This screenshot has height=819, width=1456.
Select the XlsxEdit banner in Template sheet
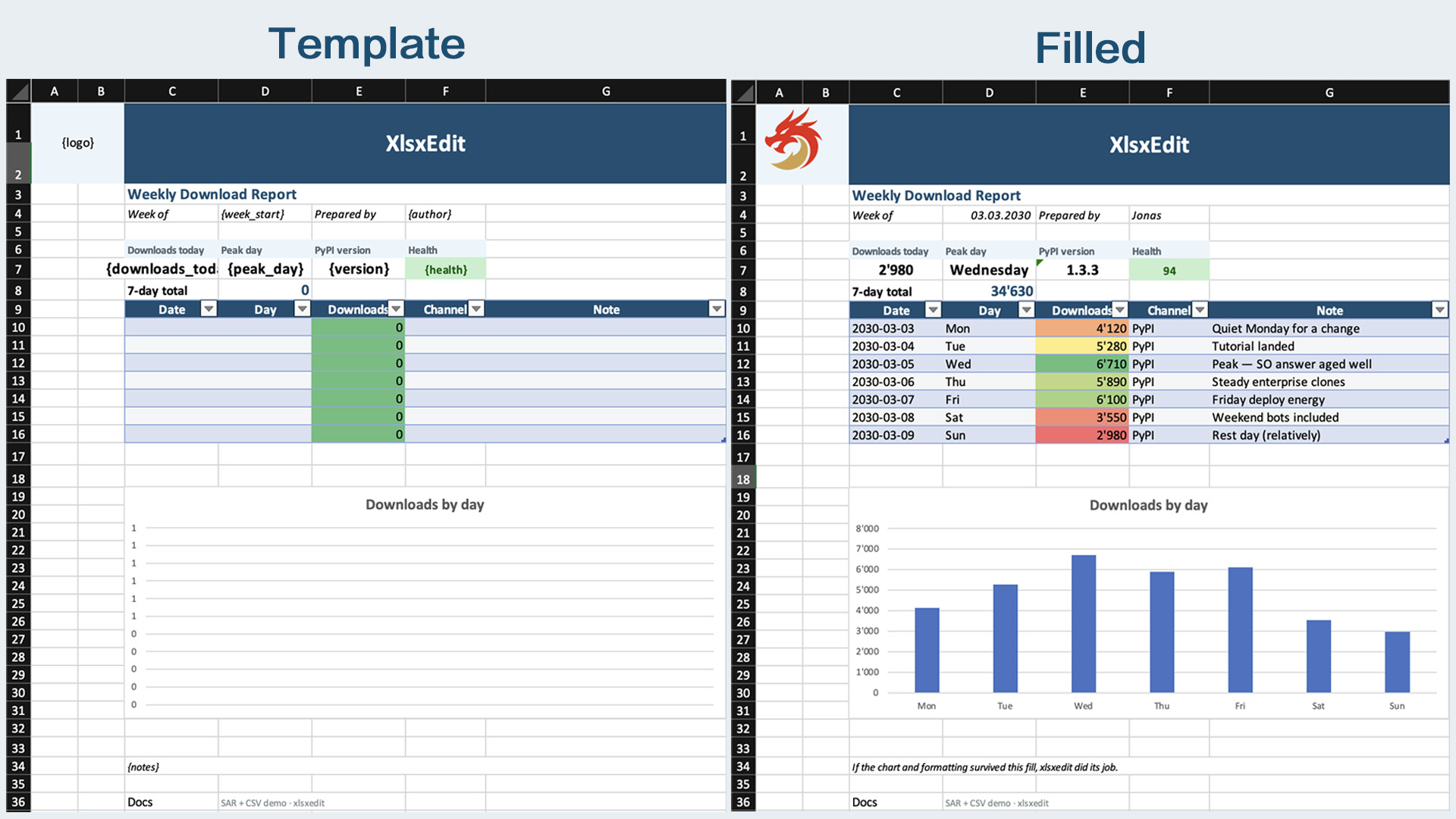425,143
